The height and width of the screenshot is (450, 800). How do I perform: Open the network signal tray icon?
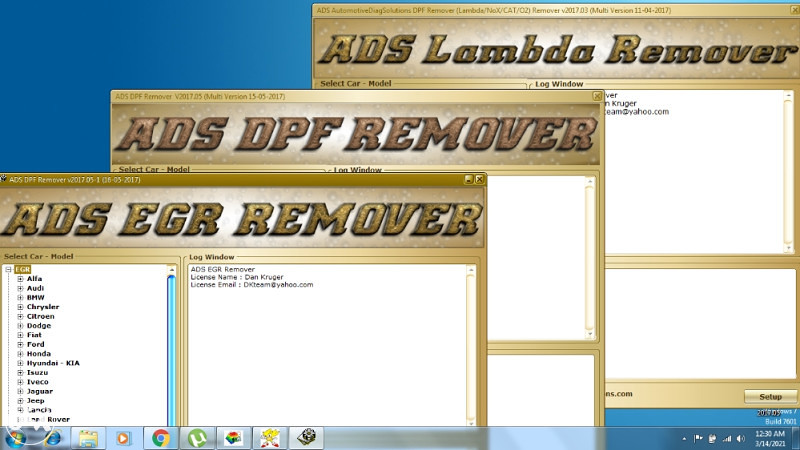[x=727, y=438]
